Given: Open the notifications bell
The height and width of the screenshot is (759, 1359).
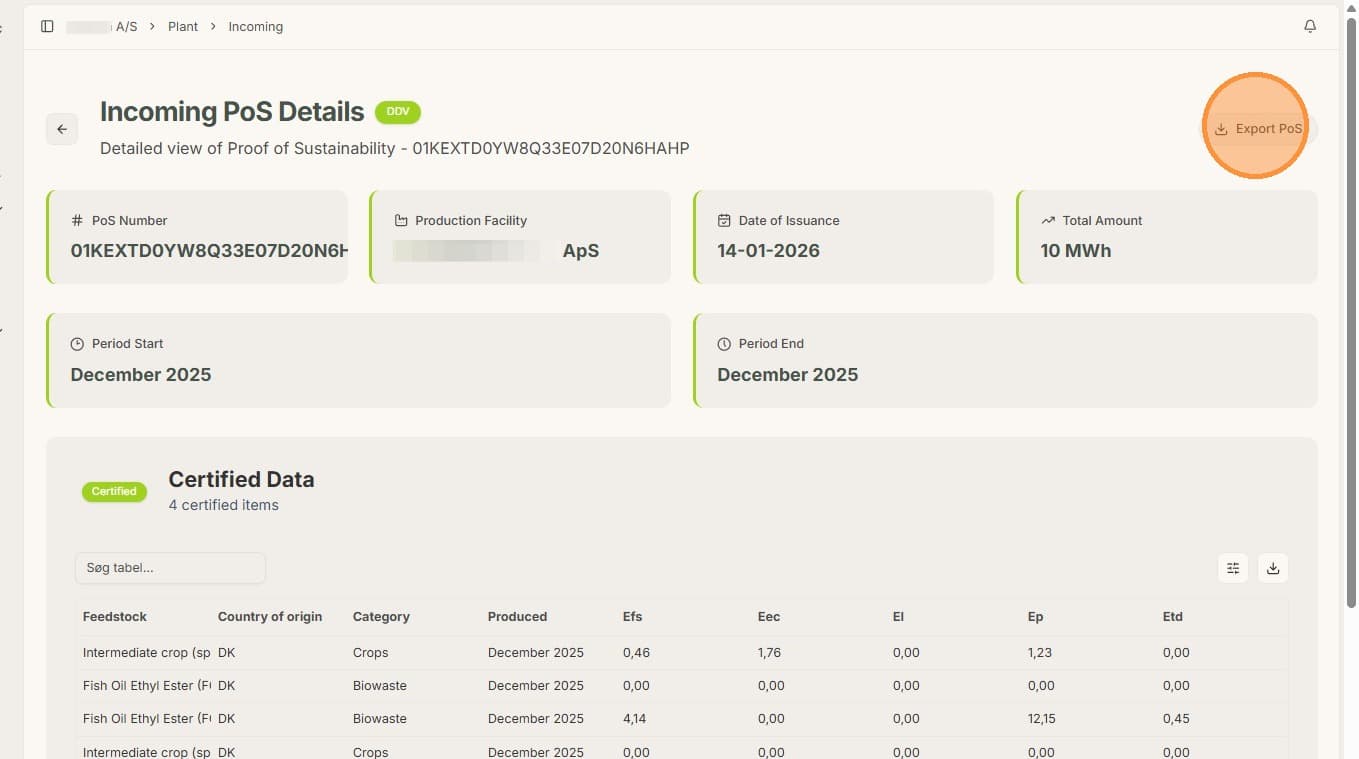Looking at the screenshot, I should 1310,27.
